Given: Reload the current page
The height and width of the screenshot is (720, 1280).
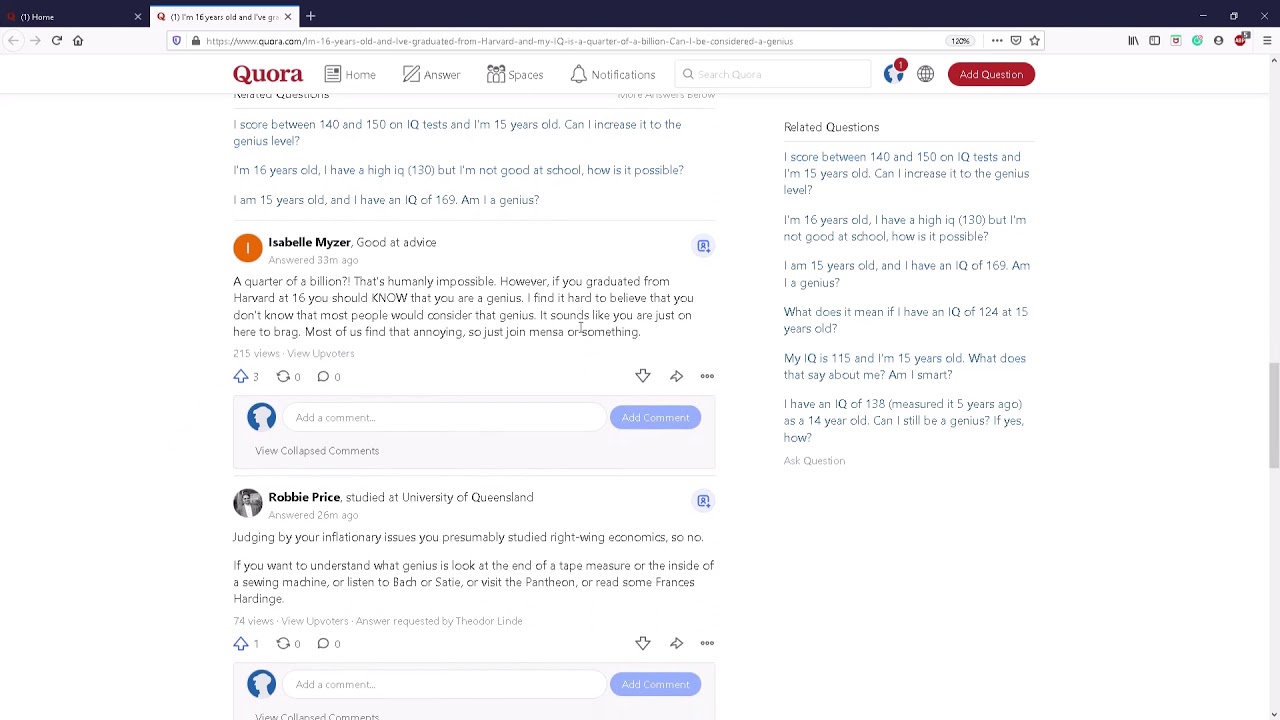Looking at the screenshot, I should tap(56, 41).
